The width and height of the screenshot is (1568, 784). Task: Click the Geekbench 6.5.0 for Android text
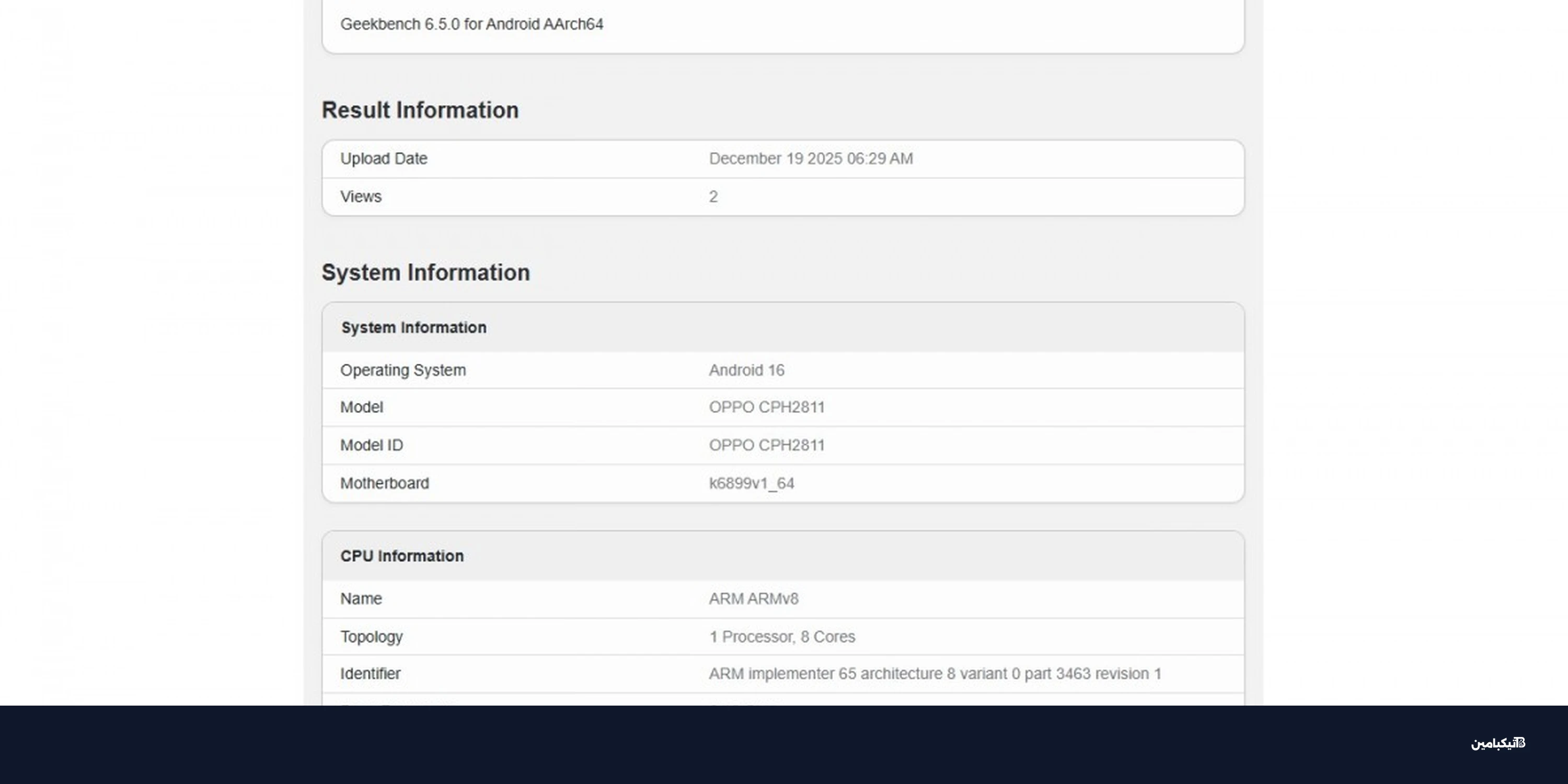[471, 25]
